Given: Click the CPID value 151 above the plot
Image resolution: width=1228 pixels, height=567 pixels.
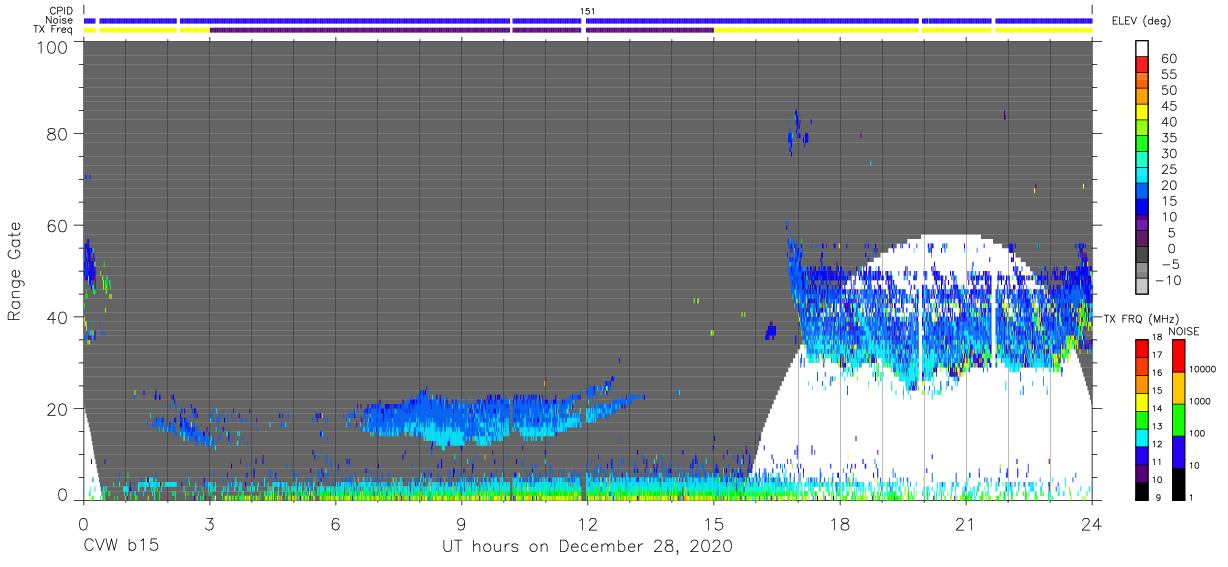Looking at the screenshot, I should 587,11.
